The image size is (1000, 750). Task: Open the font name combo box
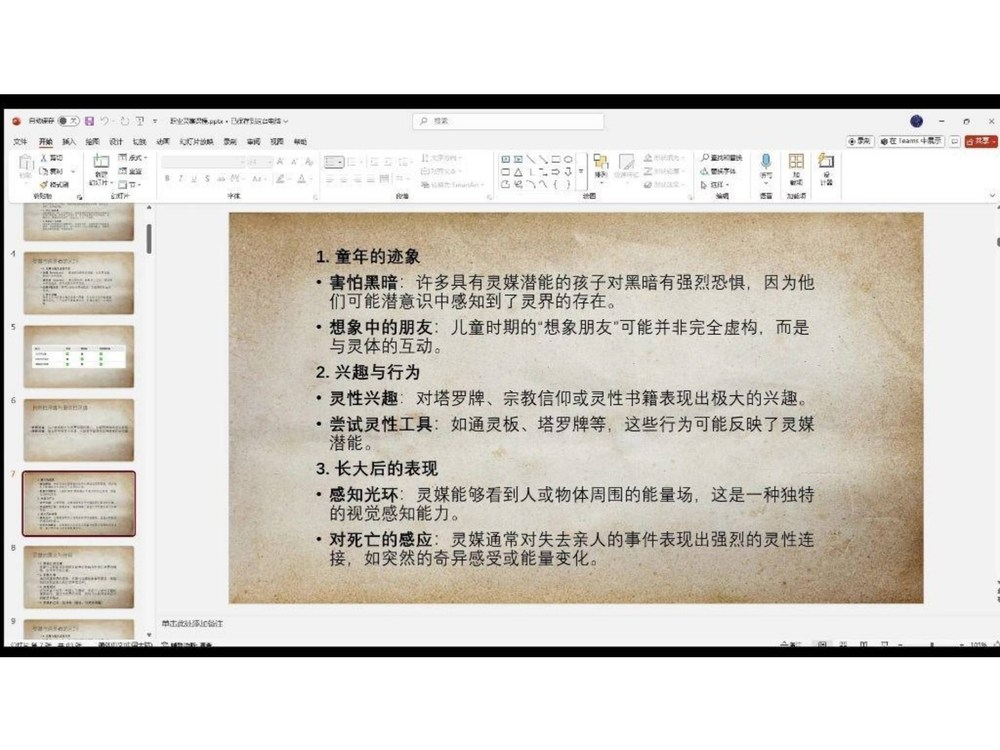203,162
